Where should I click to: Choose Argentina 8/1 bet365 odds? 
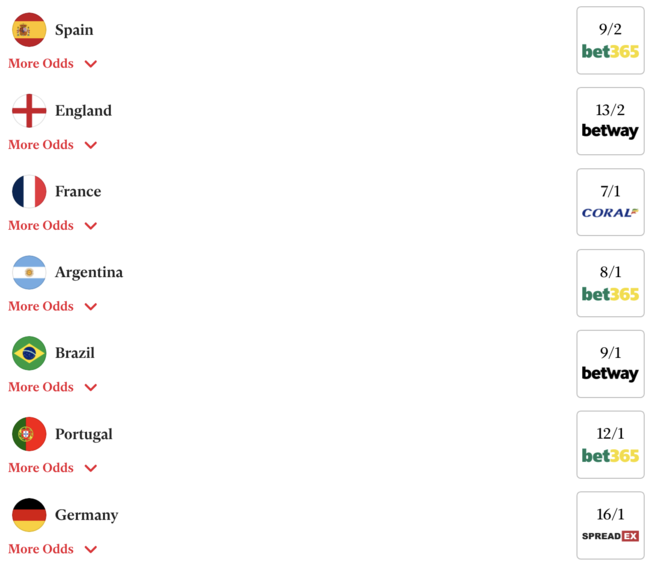click(x=610, y=283)
